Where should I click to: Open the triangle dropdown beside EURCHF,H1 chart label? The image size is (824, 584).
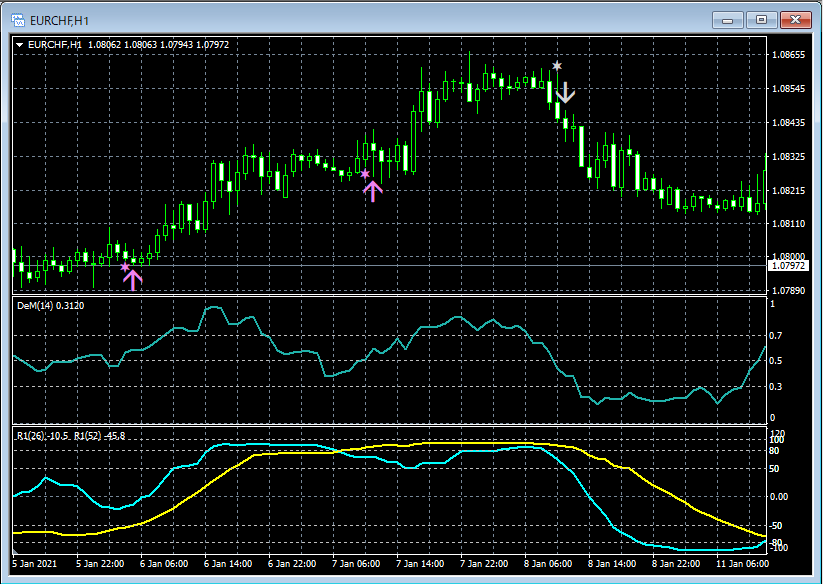click(x=20, y=44)
